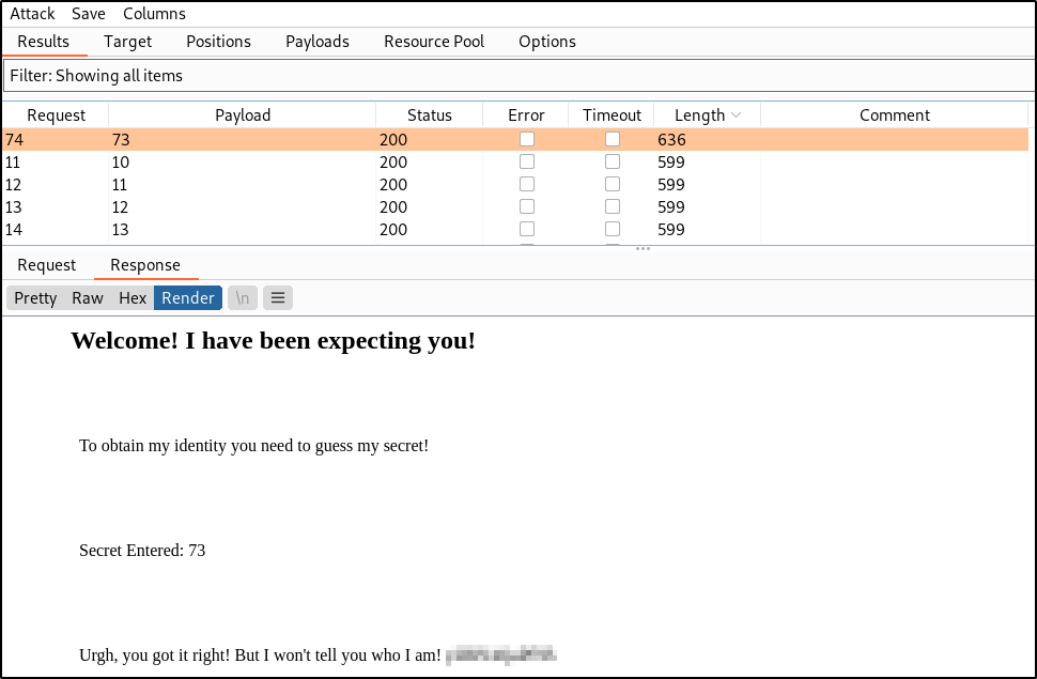Open the filter bar showing all items
Screen dimensions: 1037x679
coord(519,75)
